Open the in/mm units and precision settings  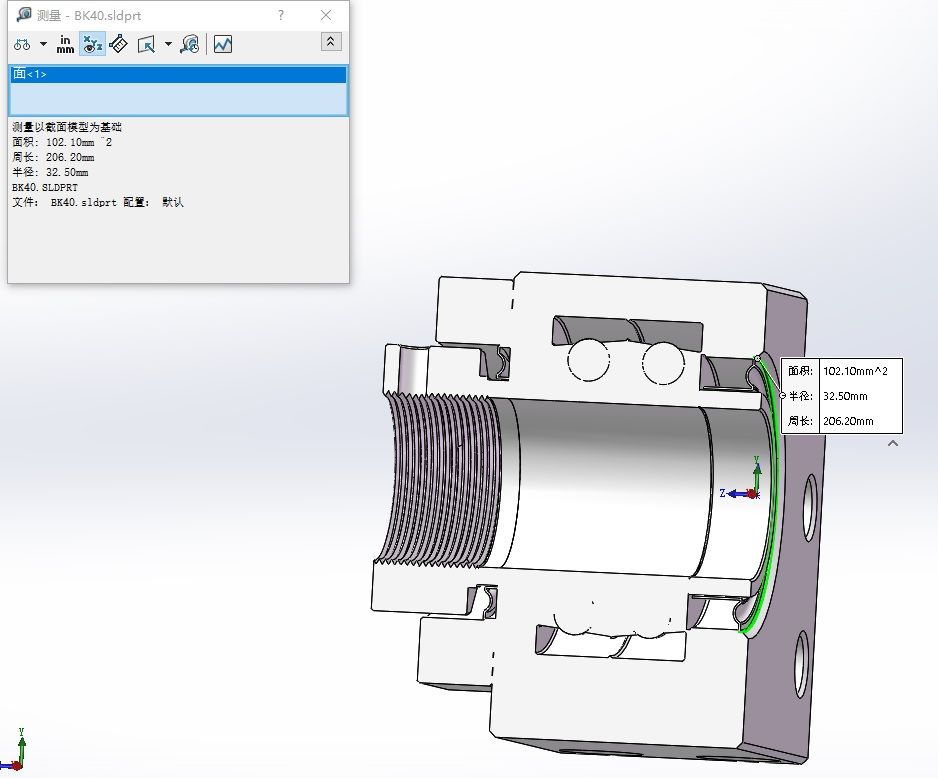point(65,44)
